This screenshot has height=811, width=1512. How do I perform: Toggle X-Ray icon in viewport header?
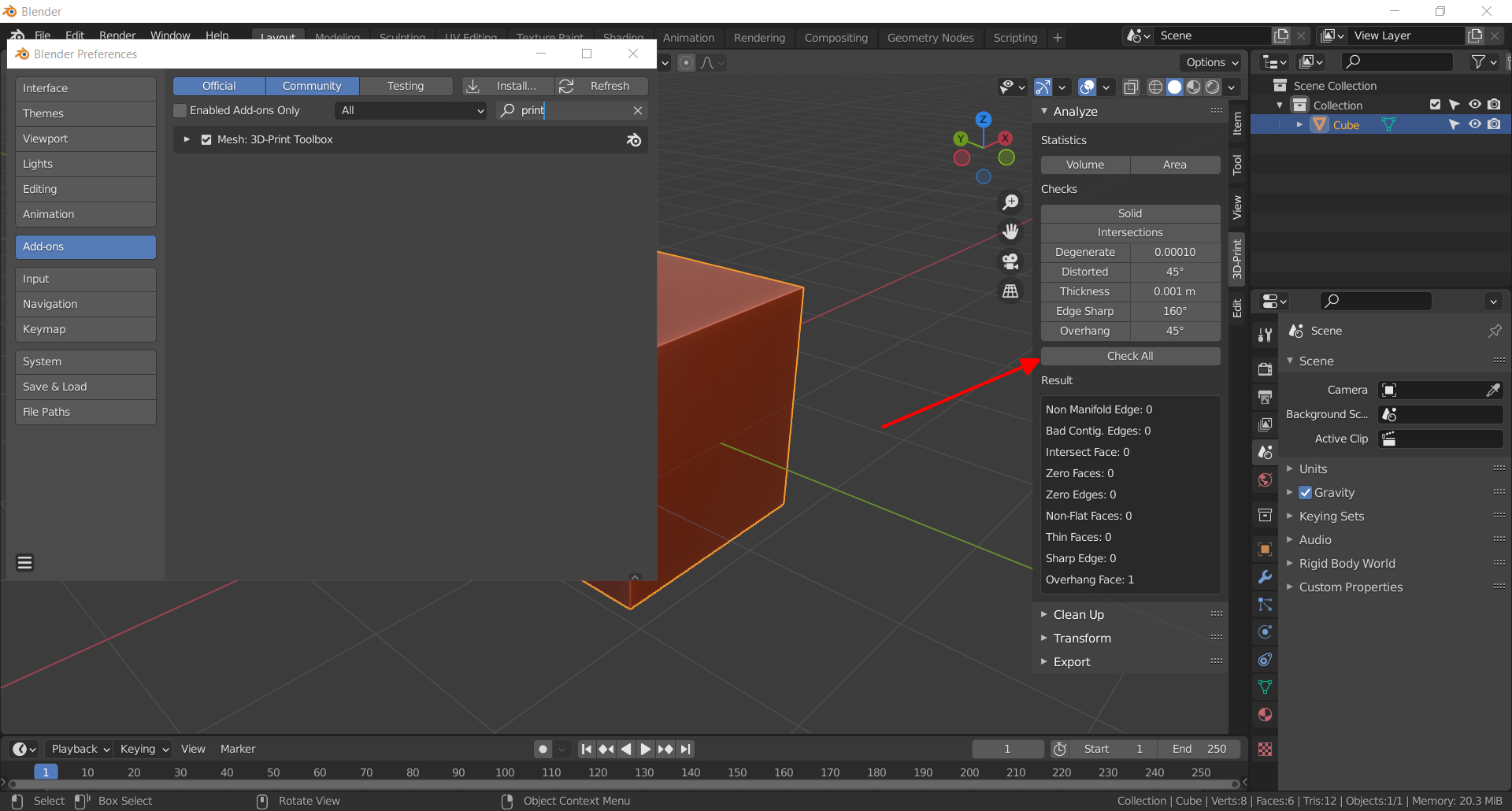[1131, 87]
